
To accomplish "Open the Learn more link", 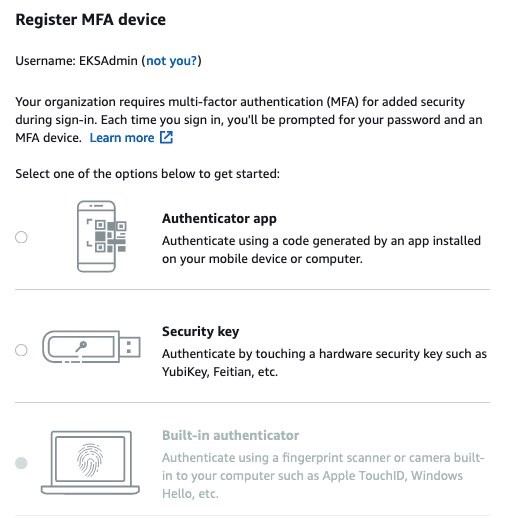I will click(122, 138).
